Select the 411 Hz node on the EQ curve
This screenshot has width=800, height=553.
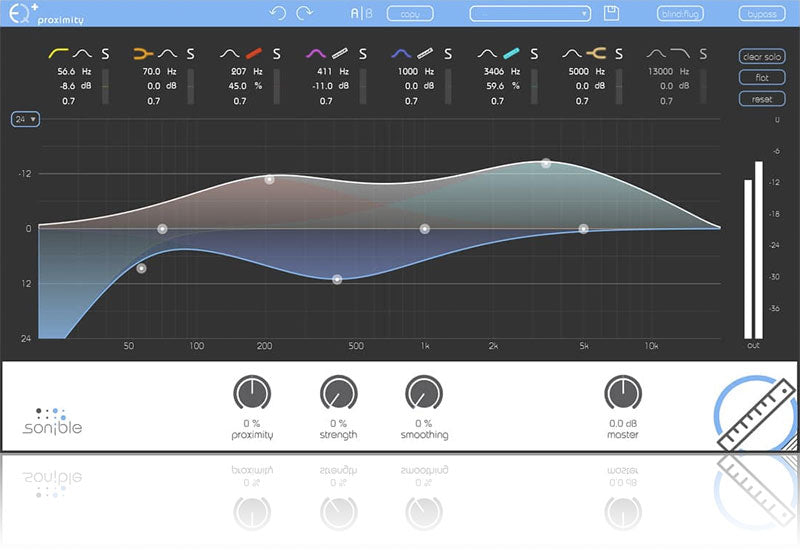(337, 280)
